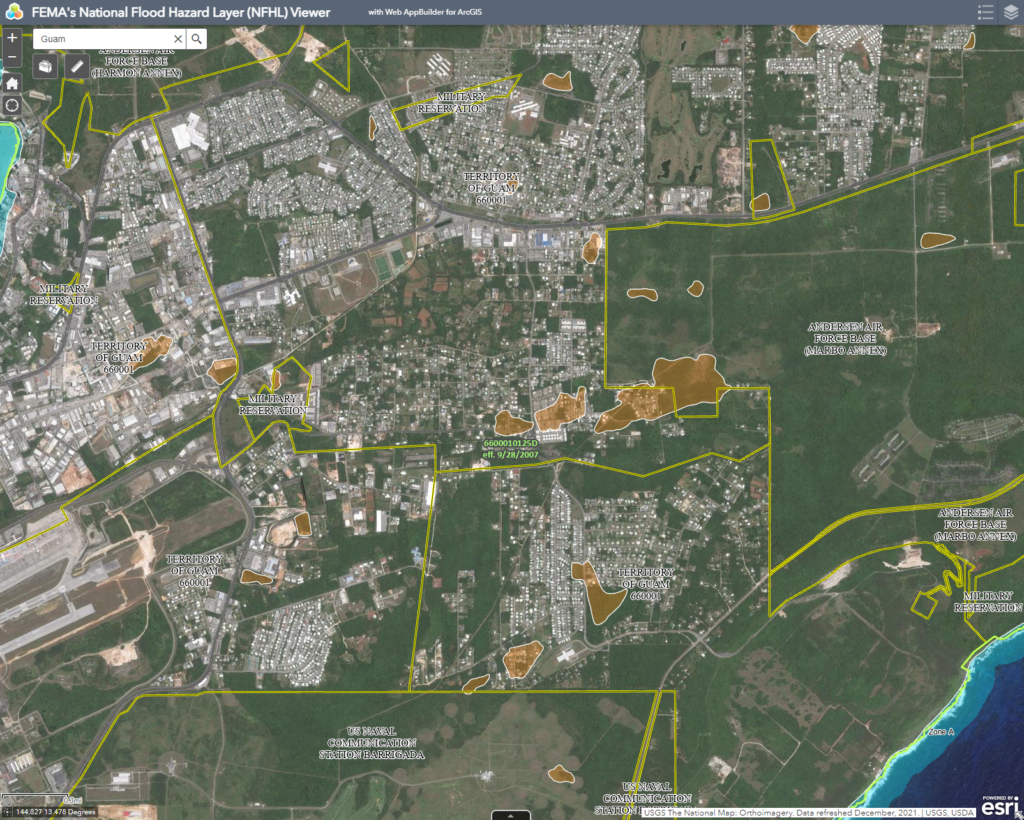Viewport: 1024px width, 820px height.
Task: Click the blue Zone A label
Action: (x=941, y=733)
